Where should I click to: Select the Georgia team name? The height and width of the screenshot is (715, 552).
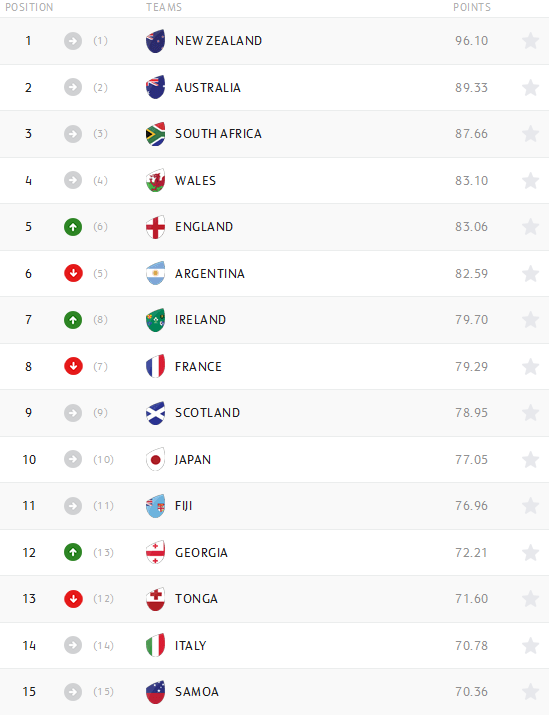coord(201,553)
